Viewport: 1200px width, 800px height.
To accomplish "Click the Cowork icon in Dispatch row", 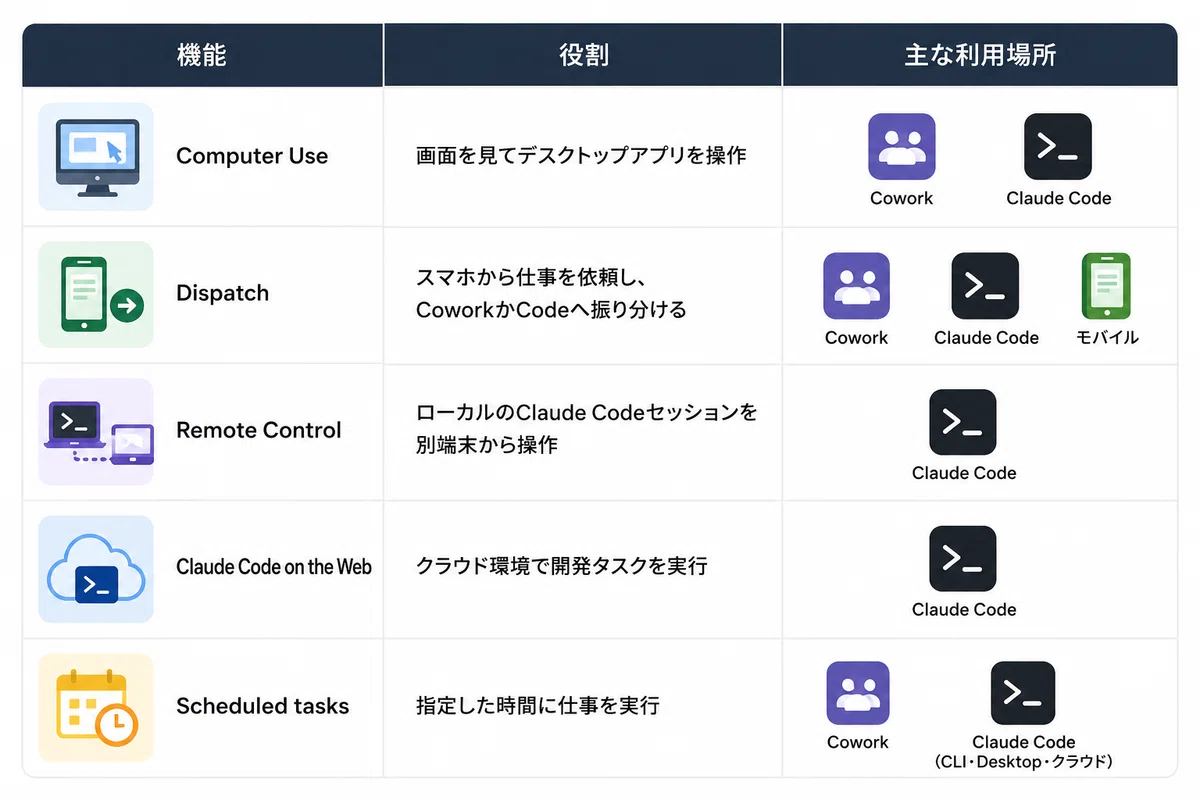I will (856, 286).
